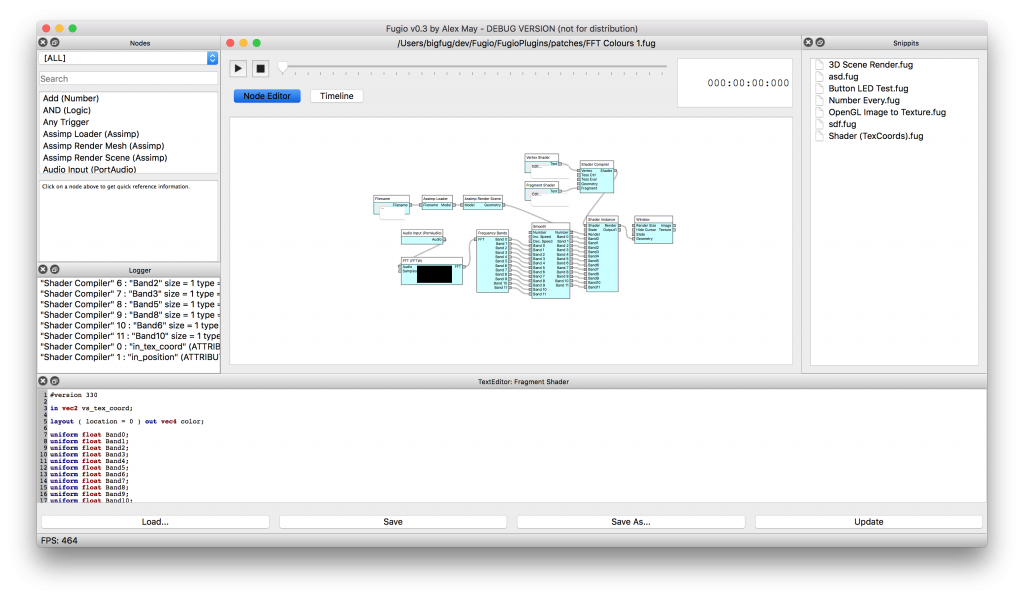This screenshot has width=1024, height=600.
Task: Click the Update button below the shader editor
Action: [x=867, y=521]
